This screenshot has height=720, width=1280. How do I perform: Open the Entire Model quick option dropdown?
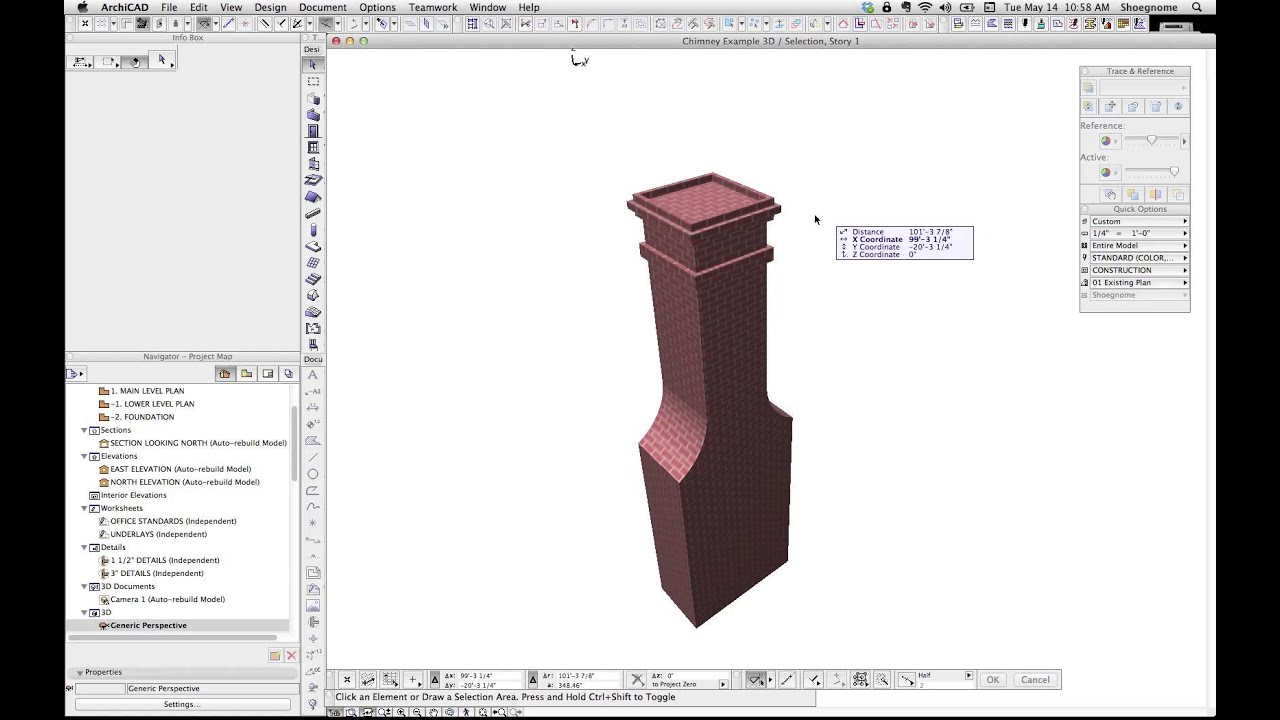1139,245
